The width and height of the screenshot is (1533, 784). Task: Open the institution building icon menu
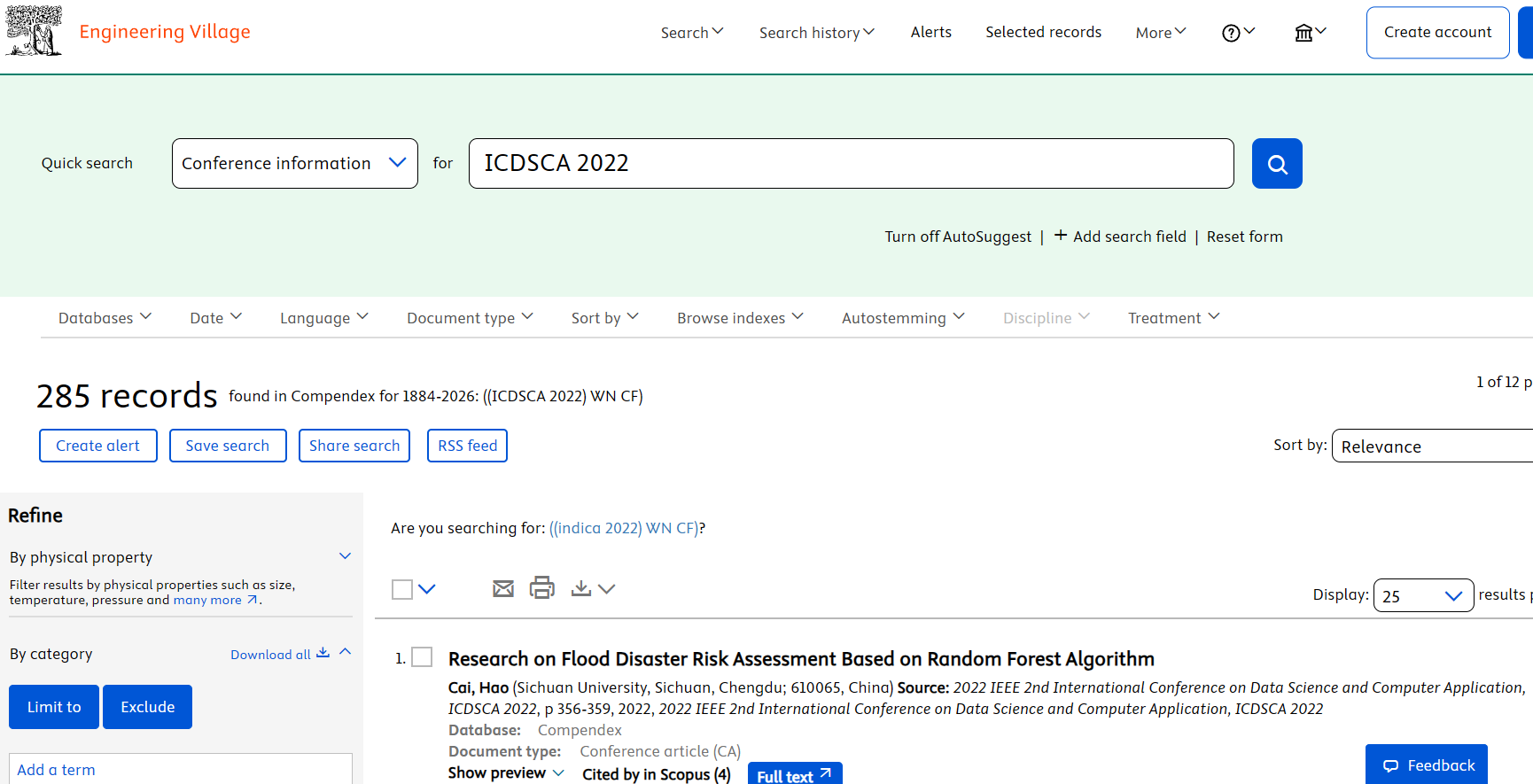click(x=1310, y=33)
